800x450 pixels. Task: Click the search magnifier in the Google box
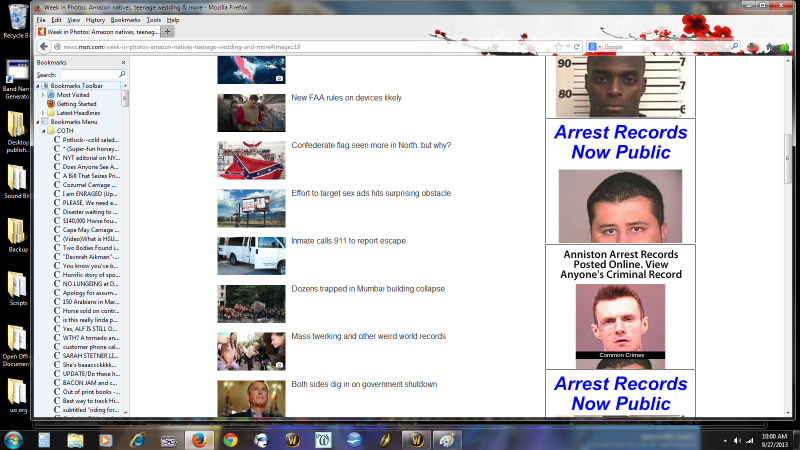(735, 46)
